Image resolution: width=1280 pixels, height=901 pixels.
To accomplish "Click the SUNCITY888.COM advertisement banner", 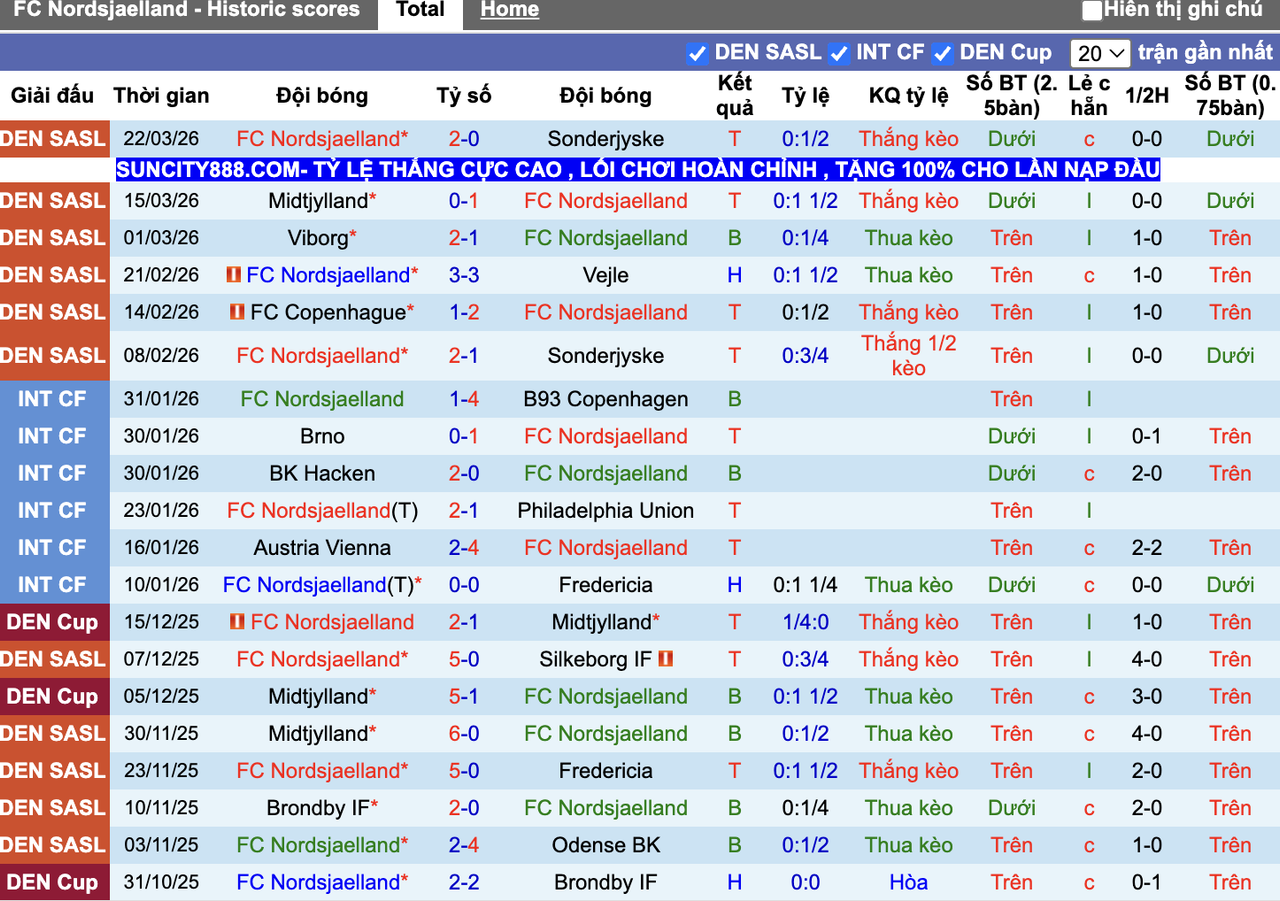I will coord(638,170).
